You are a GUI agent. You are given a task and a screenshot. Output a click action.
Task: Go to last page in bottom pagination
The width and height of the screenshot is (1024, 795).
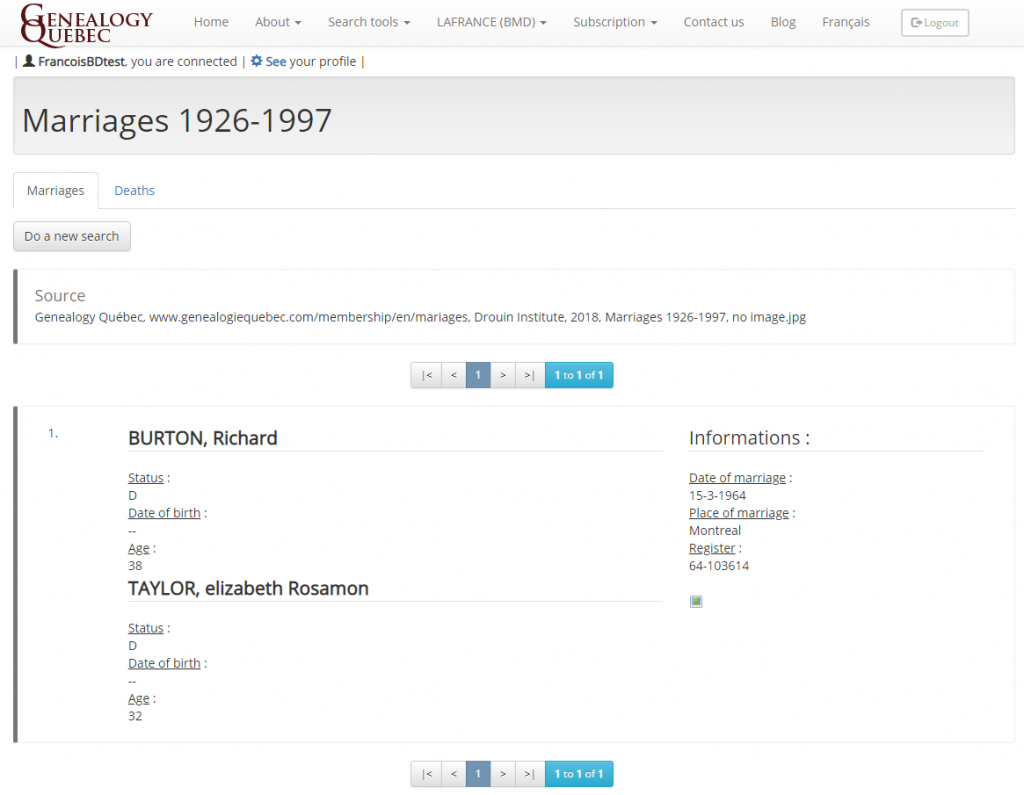click(x=530, y=773)
